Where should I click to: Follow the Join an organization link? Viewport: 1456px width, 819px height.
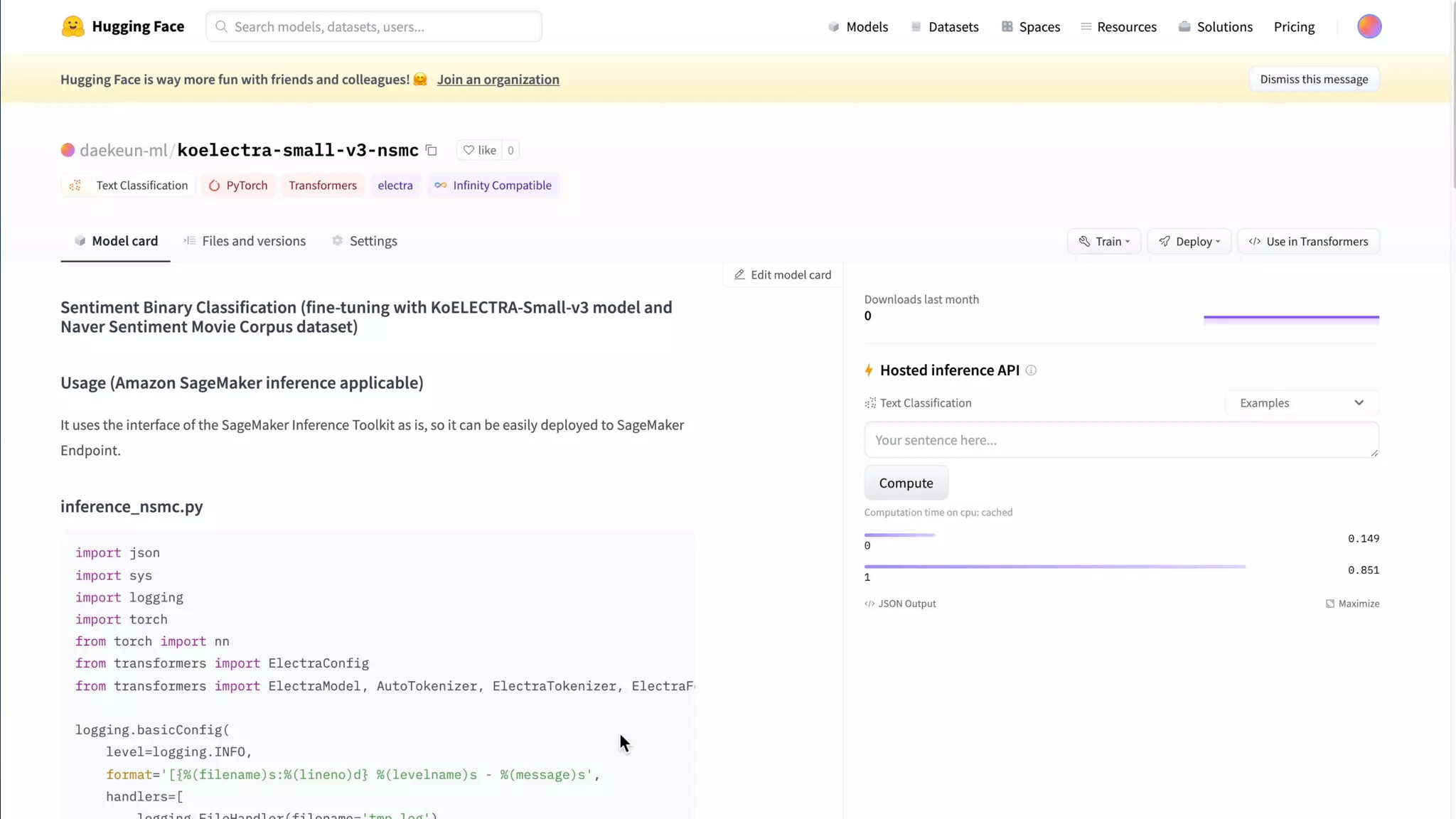click(498, 80)
